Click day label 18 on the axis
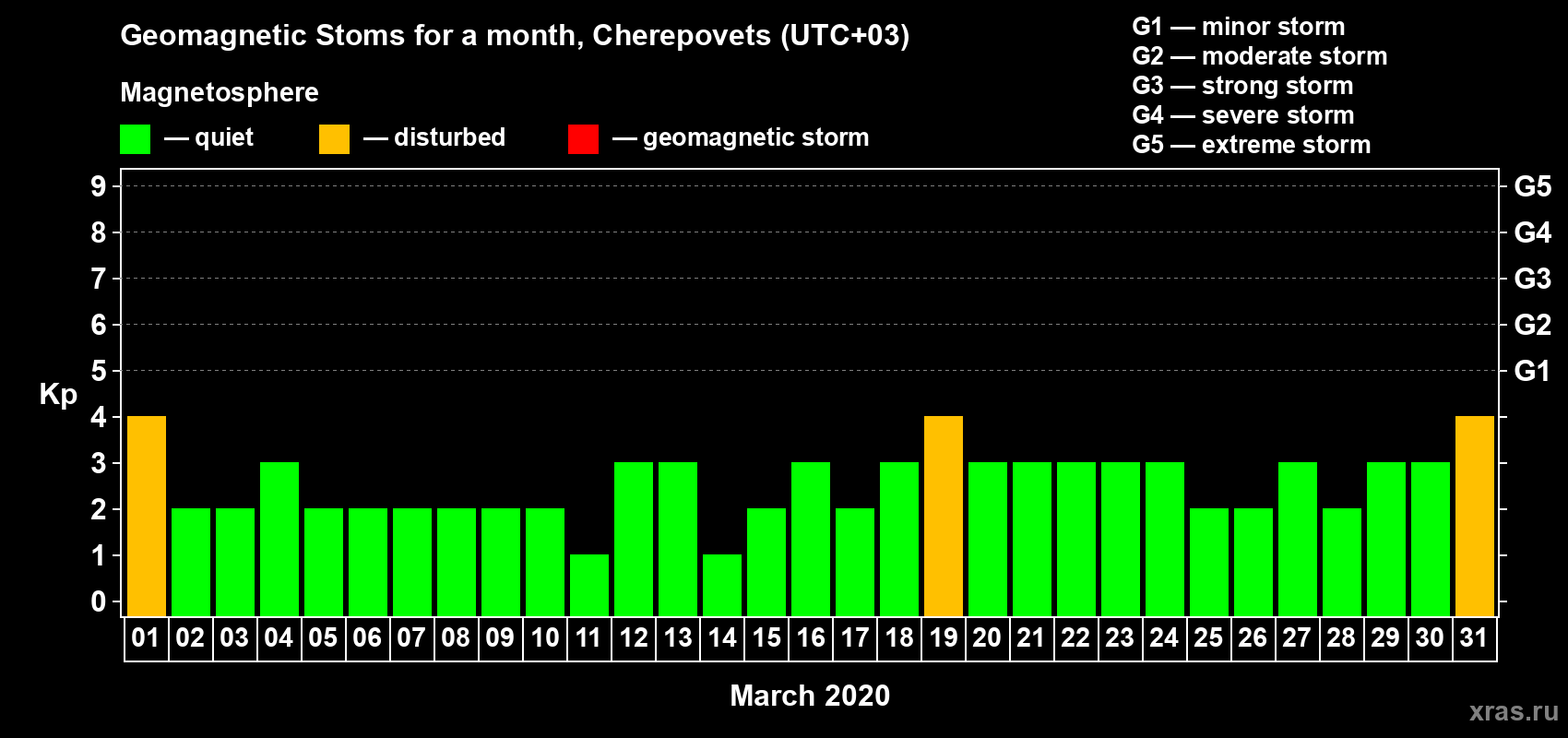This screenshot has height=738, width=1568. click(898, 637)
